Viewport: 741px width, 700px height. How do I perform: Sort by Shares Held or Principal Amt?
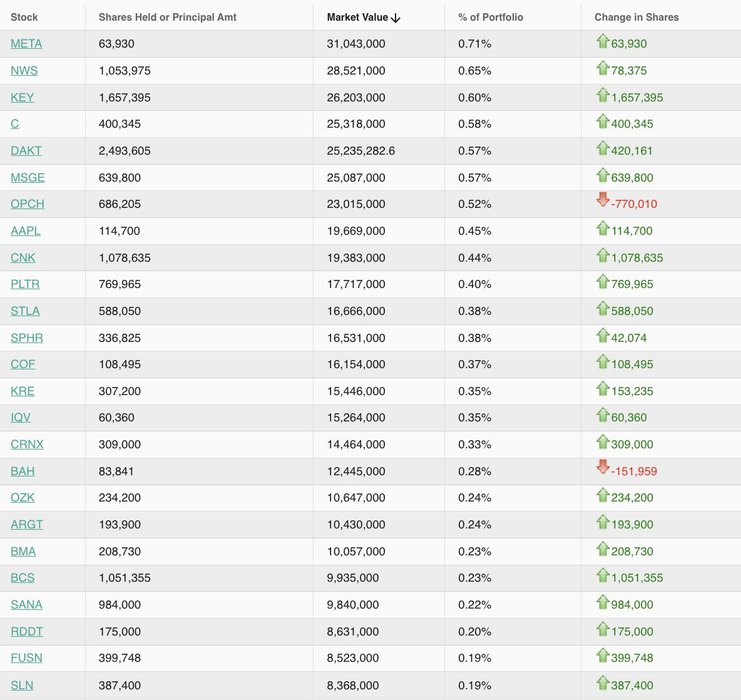pyautogui.click(x=167, y=17)
